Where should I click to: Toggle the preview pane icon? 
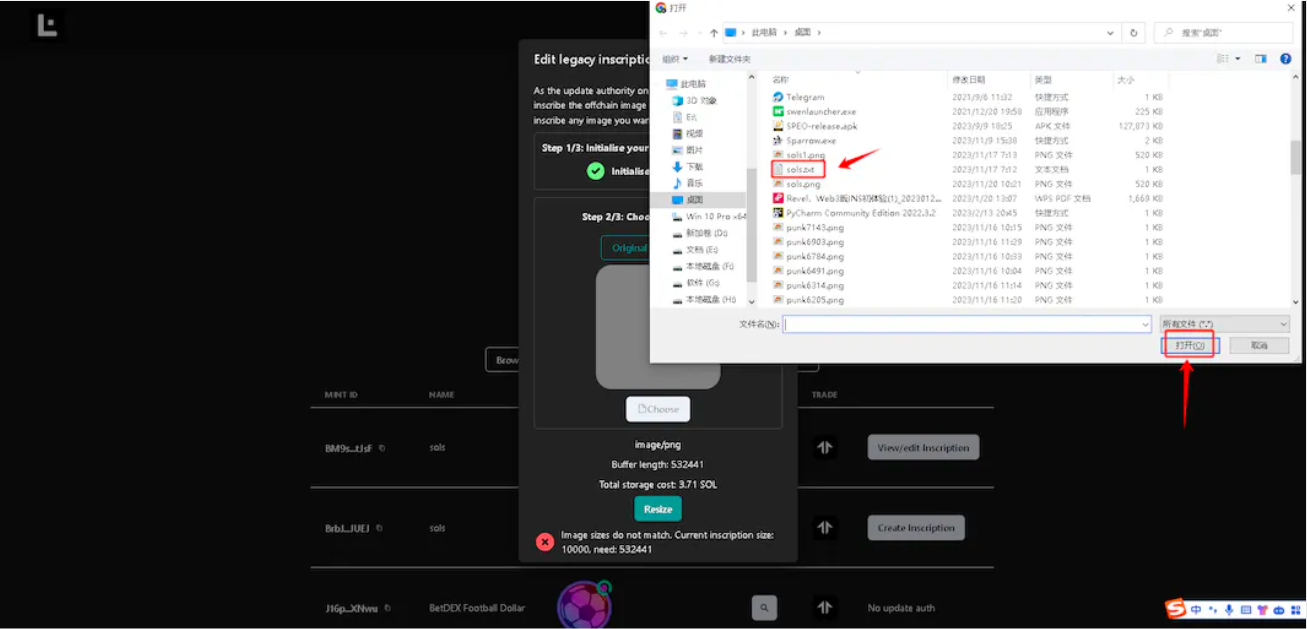[x=1260, y=59]
